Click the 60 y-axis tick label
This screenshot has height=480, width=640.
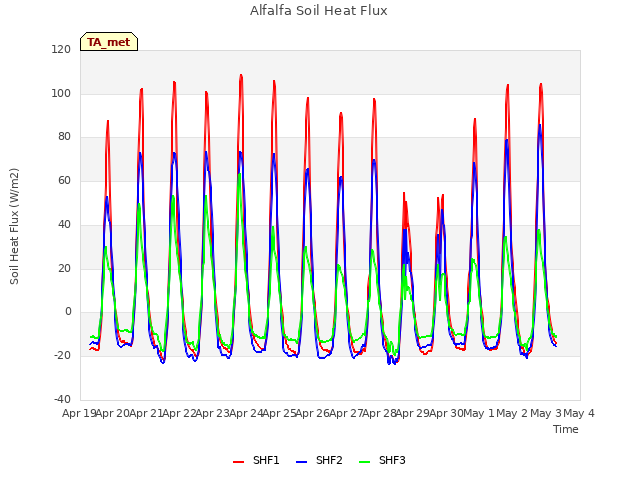pyautogui.click(x=64, y=180)
